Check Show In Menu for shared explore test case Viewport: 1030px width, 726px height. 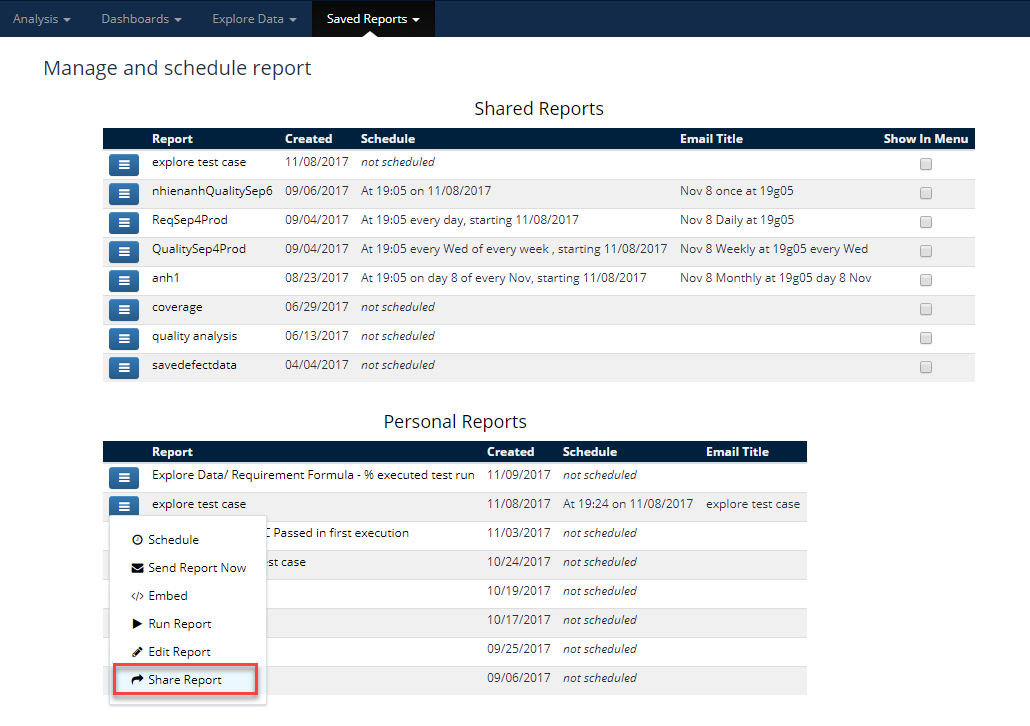coord(926,164)
